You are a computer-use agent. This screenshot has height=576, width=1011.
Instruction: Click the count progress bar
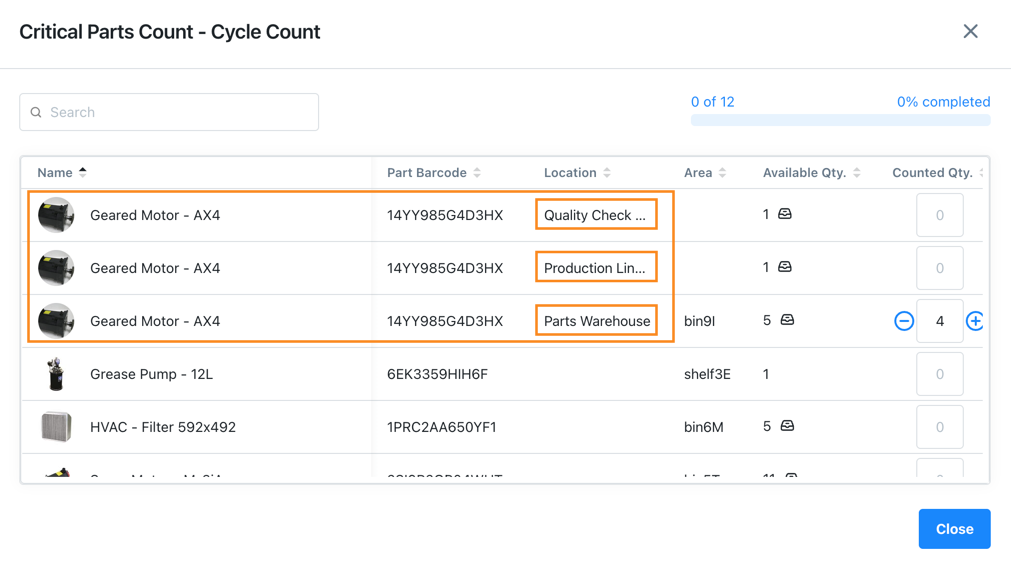point(840,120)
